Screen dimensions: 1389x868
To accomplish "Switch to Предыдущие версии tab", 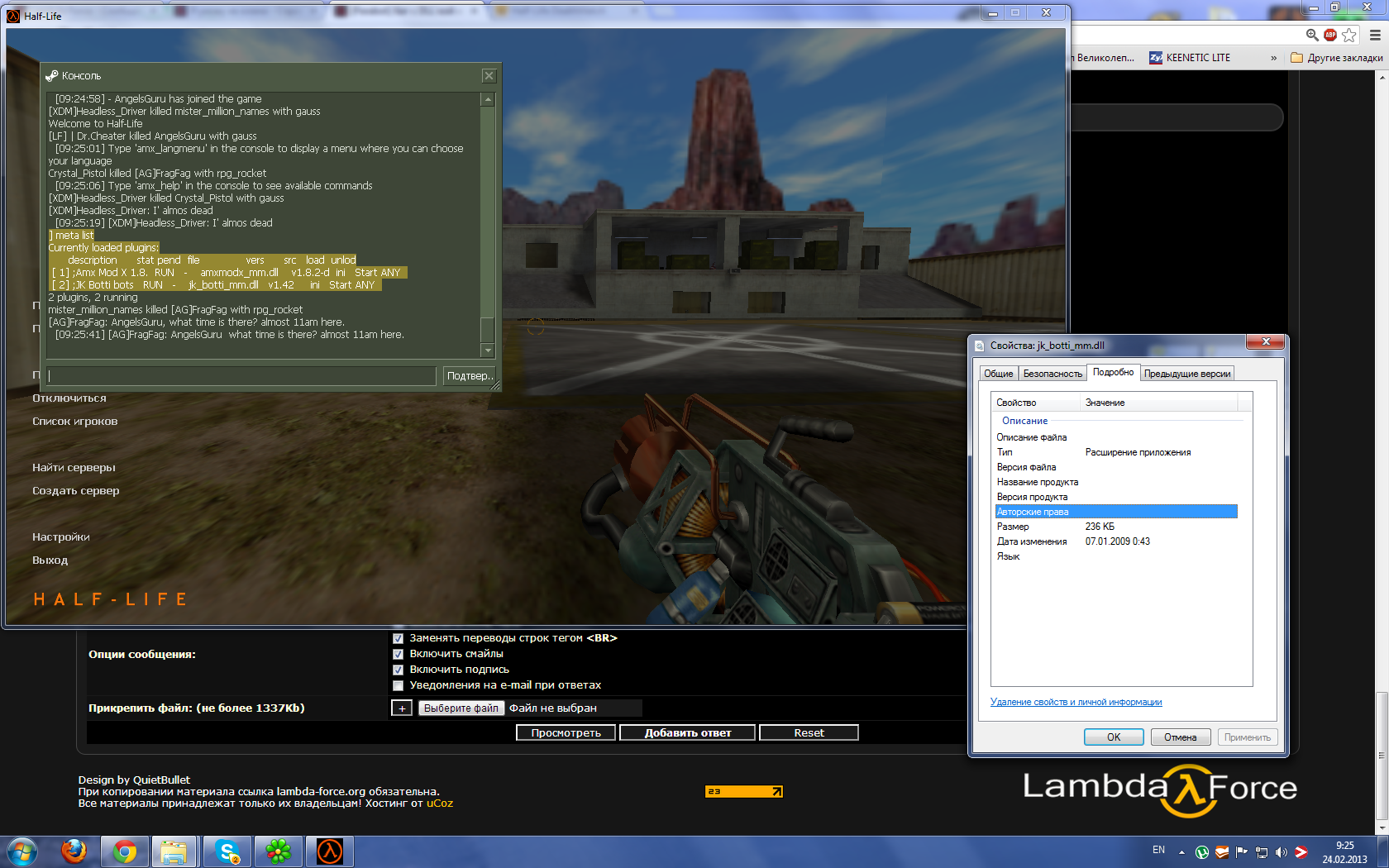I will coord(1187,374).
